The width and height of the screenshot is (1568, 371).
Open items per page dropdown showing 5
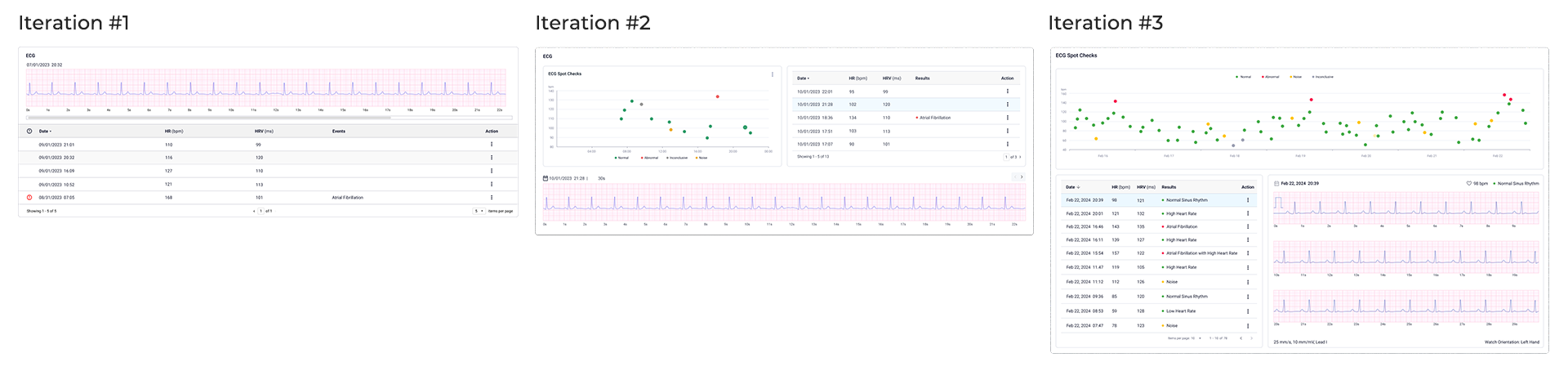pos(479,211)
